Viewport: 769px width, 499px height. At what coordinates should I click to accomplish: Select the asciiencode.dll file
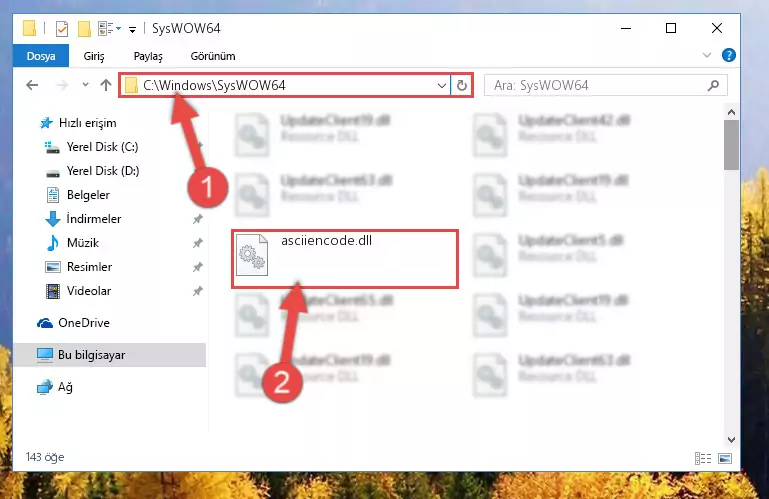tap(345, 259)
